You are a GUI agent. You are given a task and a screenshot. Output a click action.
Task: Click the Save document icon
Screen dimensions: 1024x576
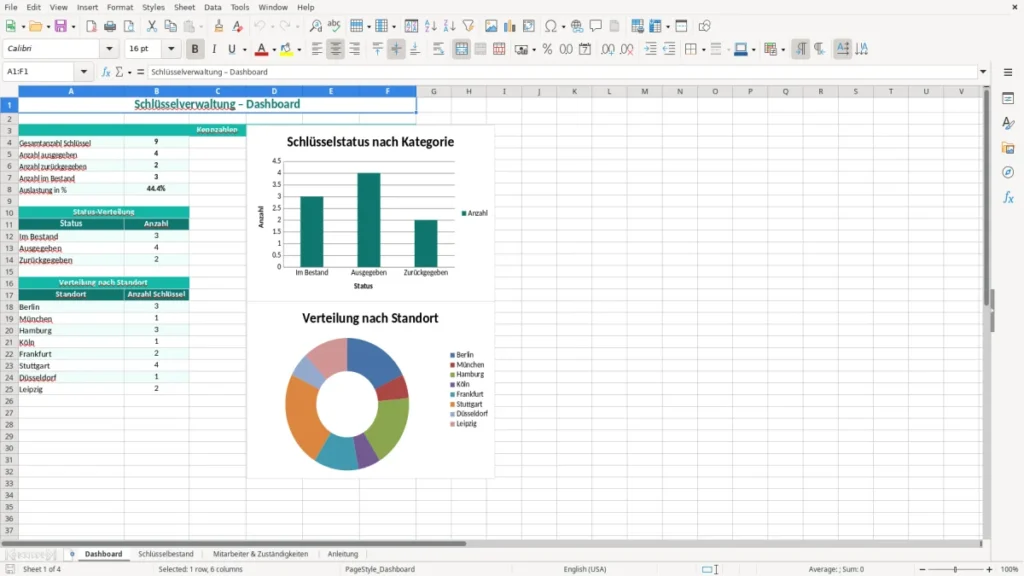[60, 26]
